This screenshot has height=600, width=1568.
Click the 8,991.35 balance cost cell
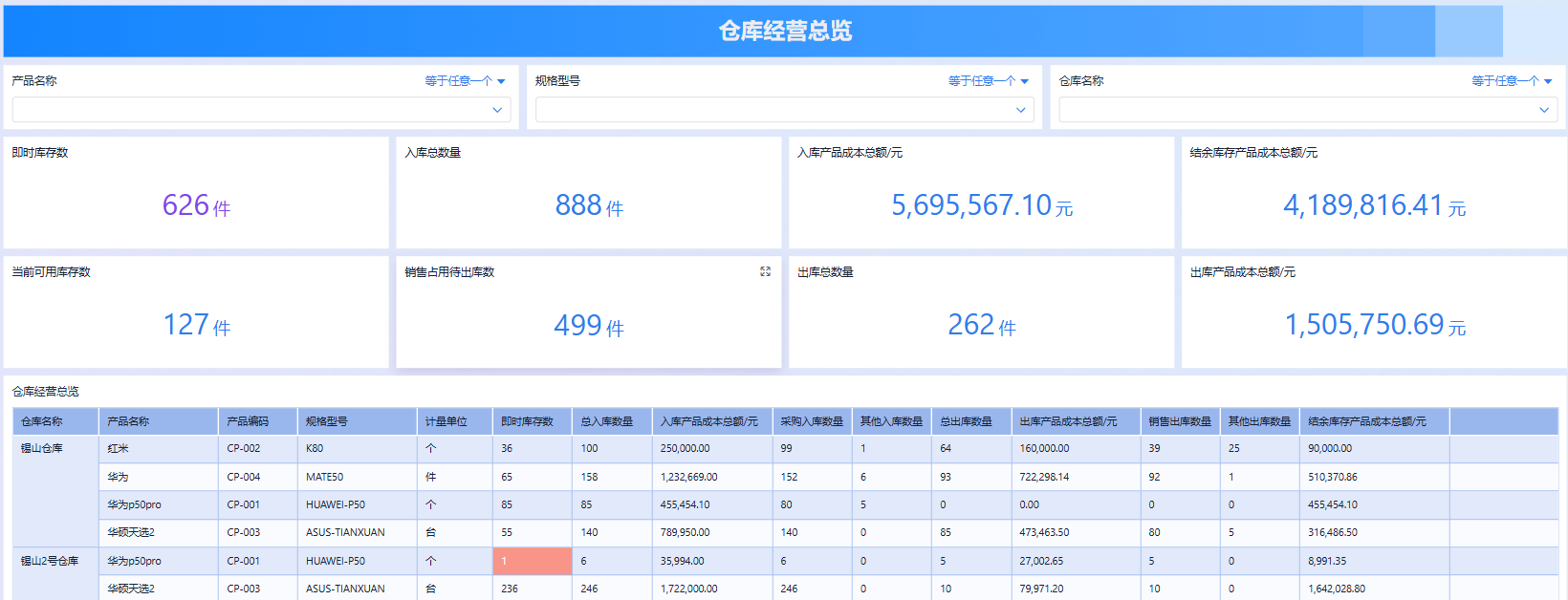(x=1375, y=561)
